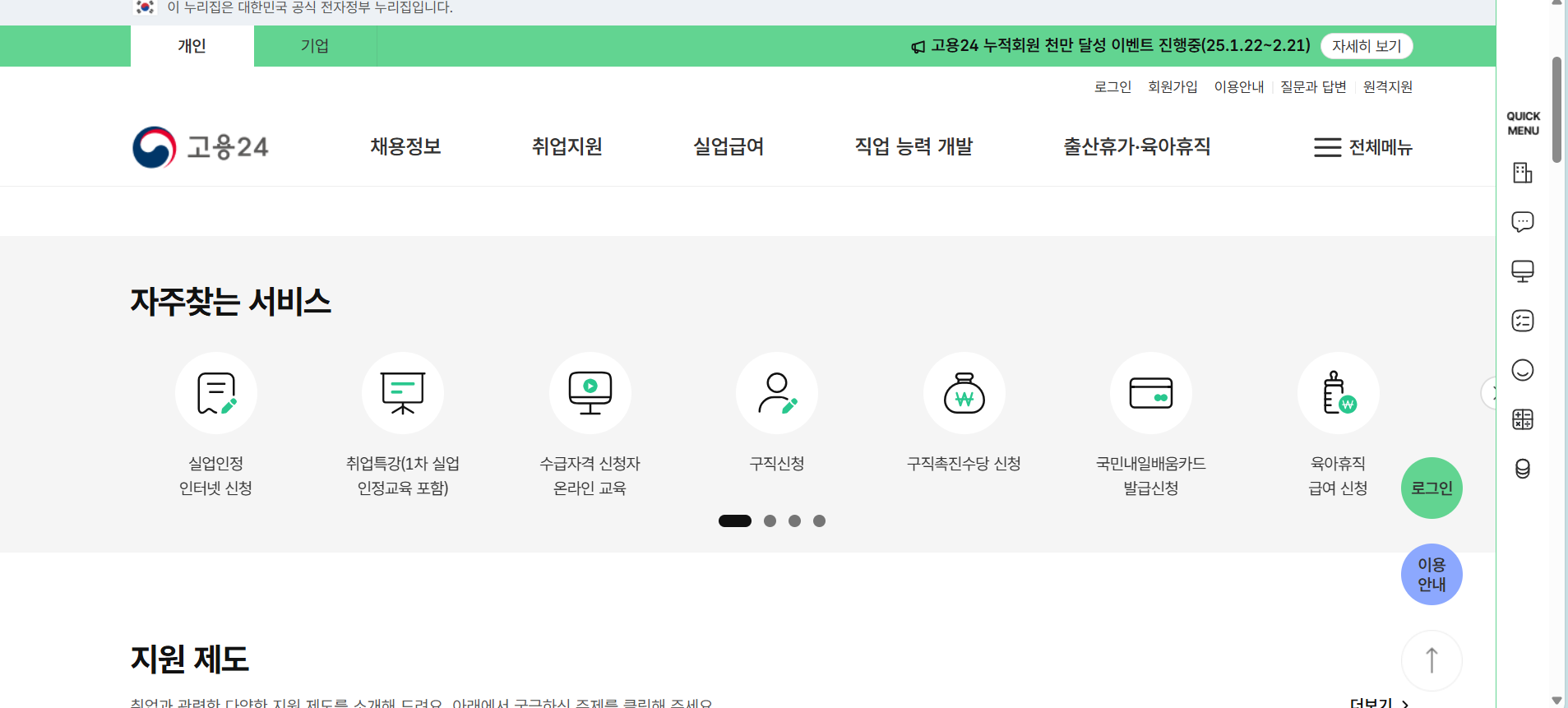
Task: Click the scrollbar down arrow
Action: pos(1556,701)
